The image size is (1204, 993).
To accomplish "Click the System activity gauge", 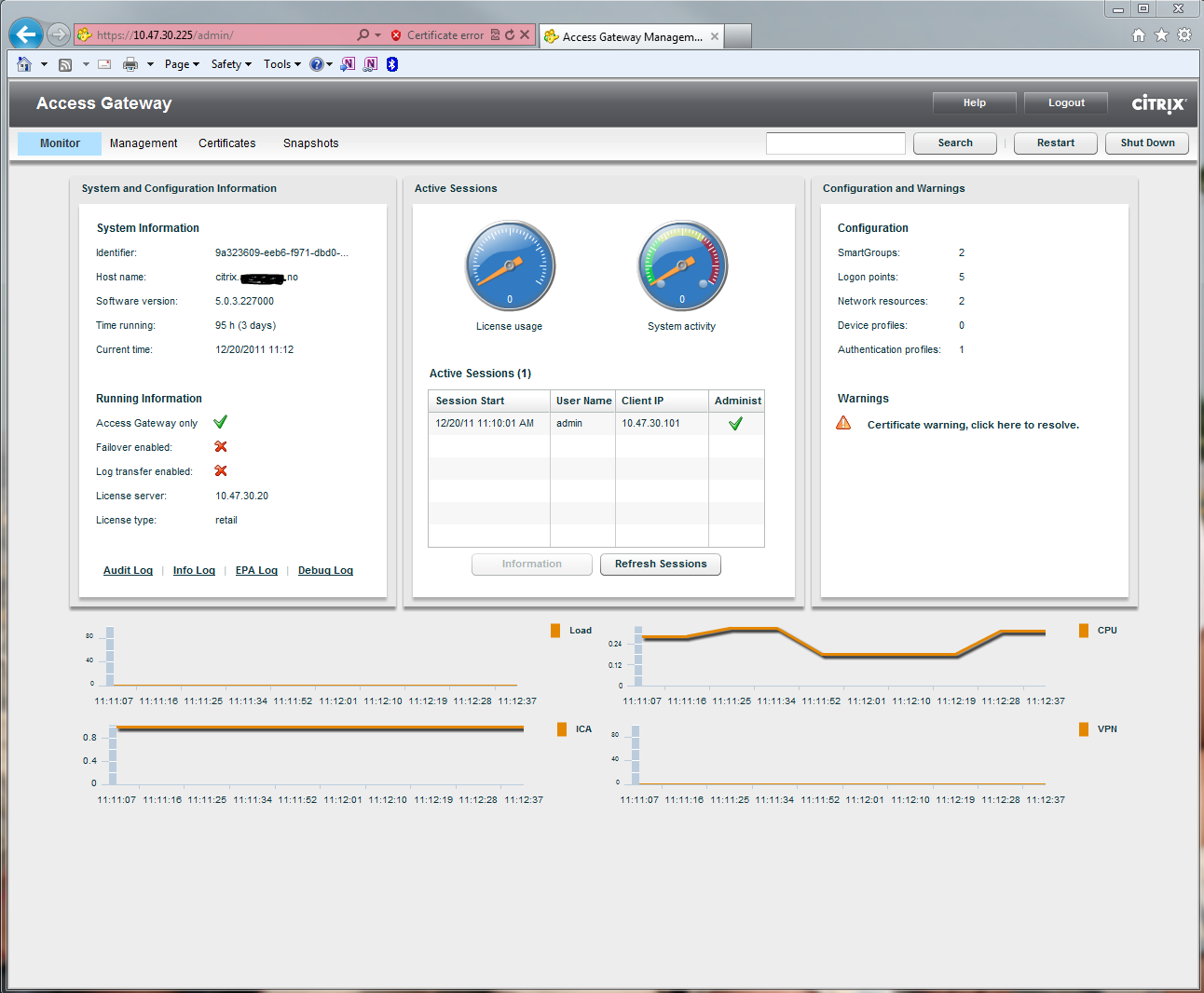I will pos(682,265).
